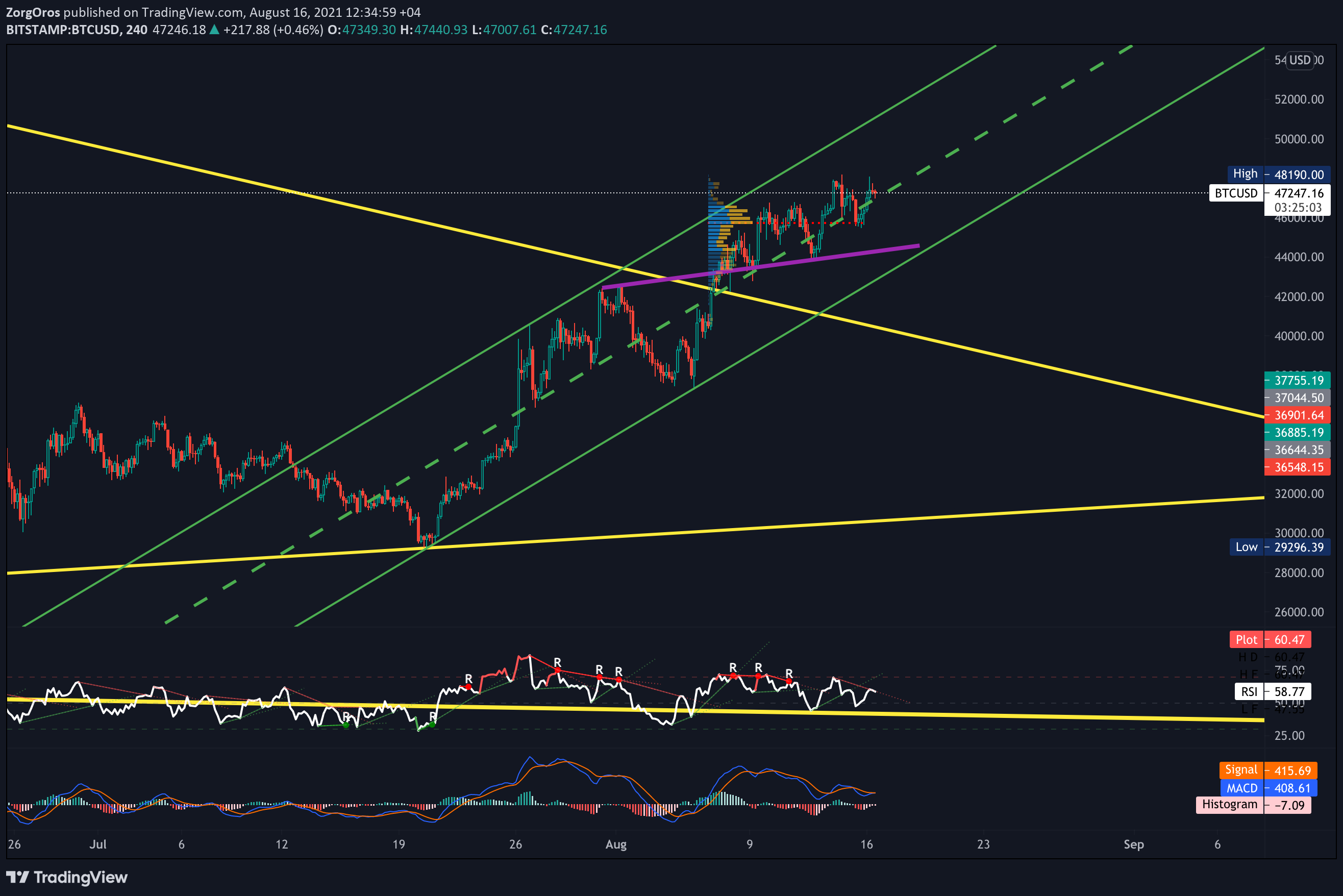Click the Jul date on the time axis
The height and width of the screenshot is (896, 1343).
pos(98,844)
